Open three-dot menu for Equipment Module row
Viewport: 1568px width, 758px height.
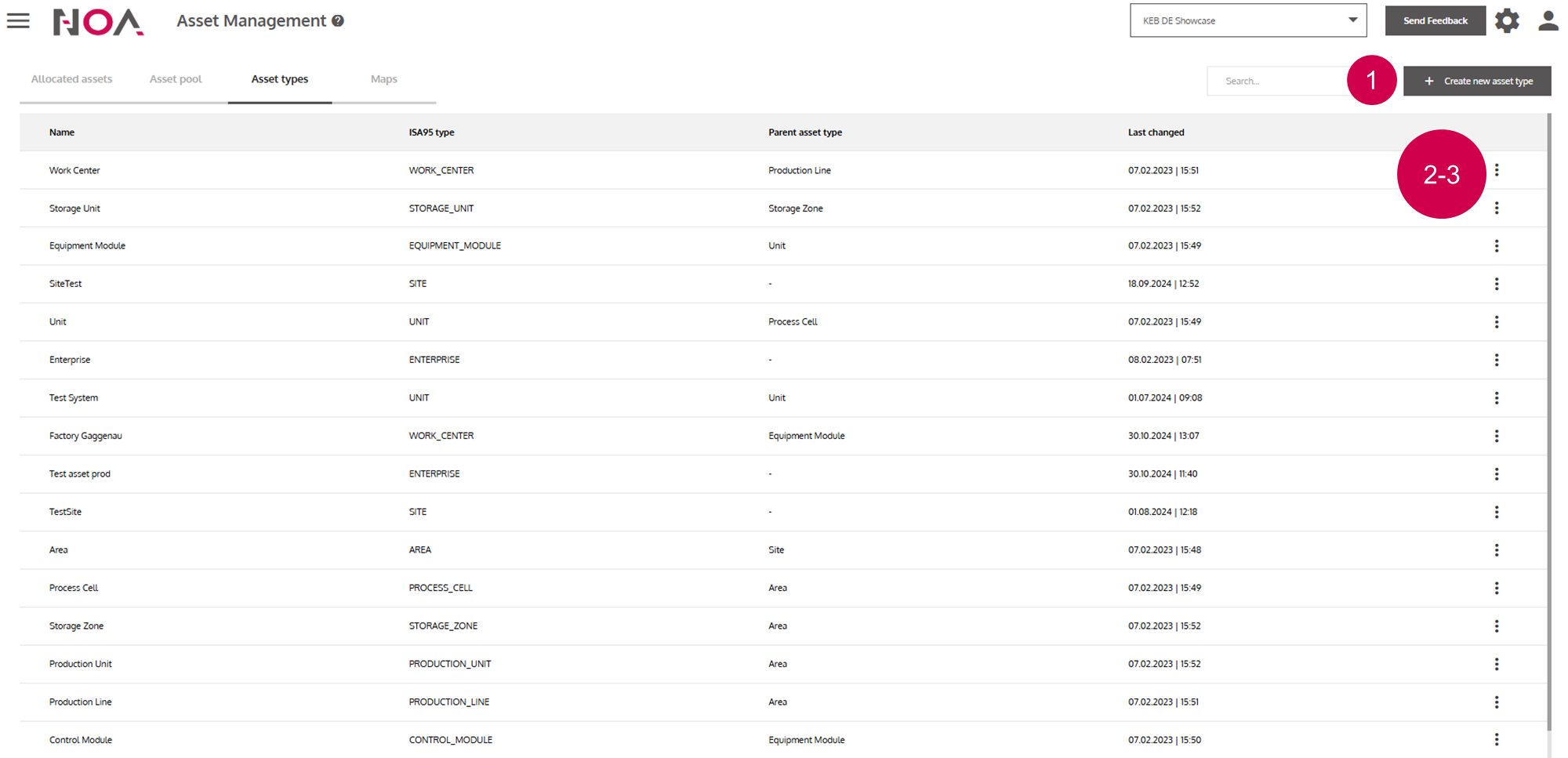(1496, 246)
